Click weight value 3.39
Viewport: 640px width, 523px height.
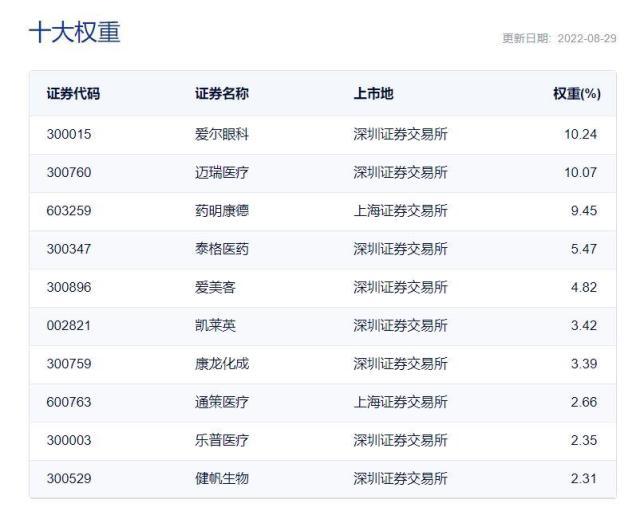point(584,364)
